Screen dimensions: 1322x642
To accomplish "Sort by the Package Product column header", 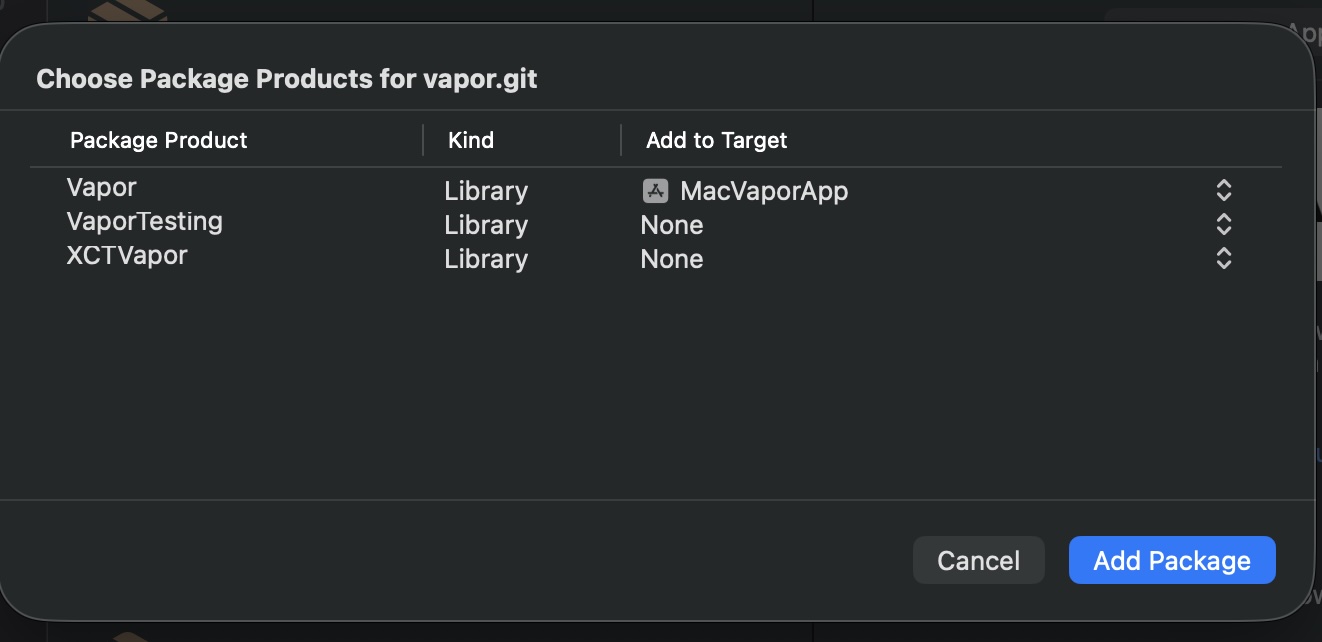I will (159, 140).
